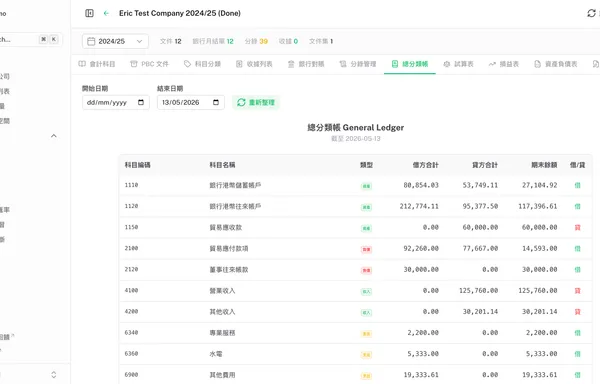Switch to the 收據列表 tab
600x384 pixels.
pos(254,64)
